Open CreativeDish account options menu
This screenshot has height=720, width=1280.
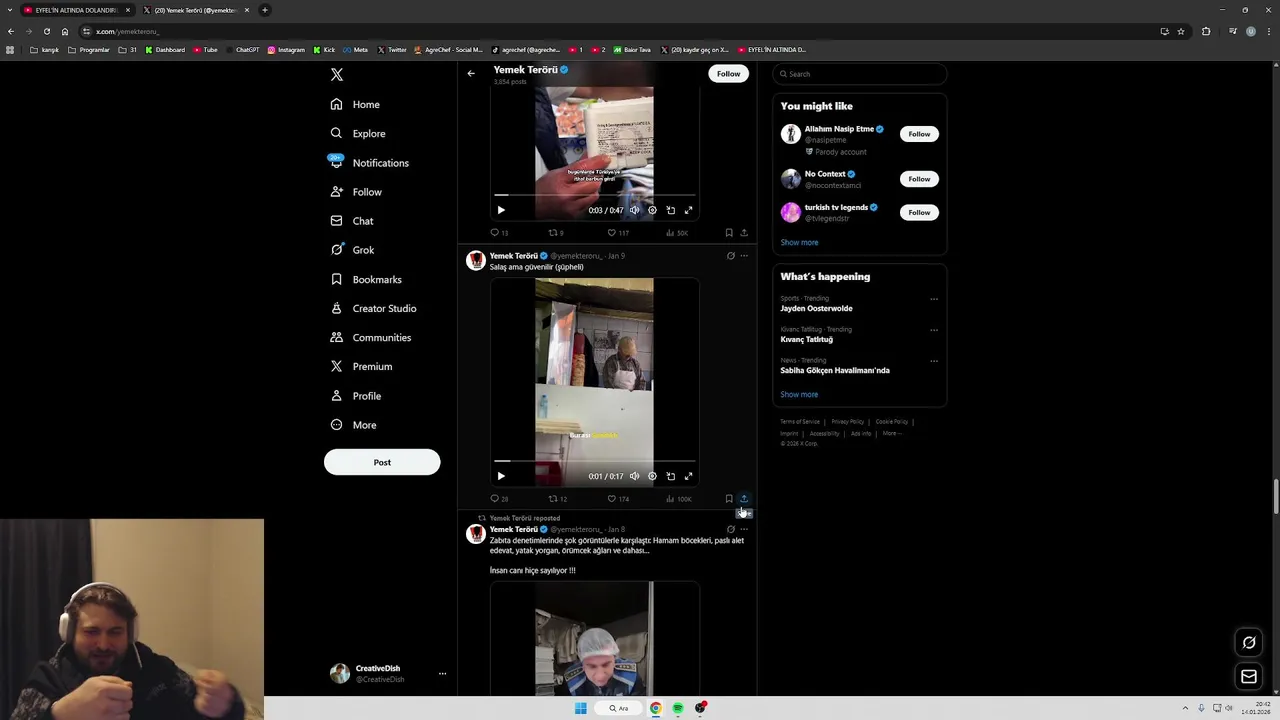click(442, 674)
